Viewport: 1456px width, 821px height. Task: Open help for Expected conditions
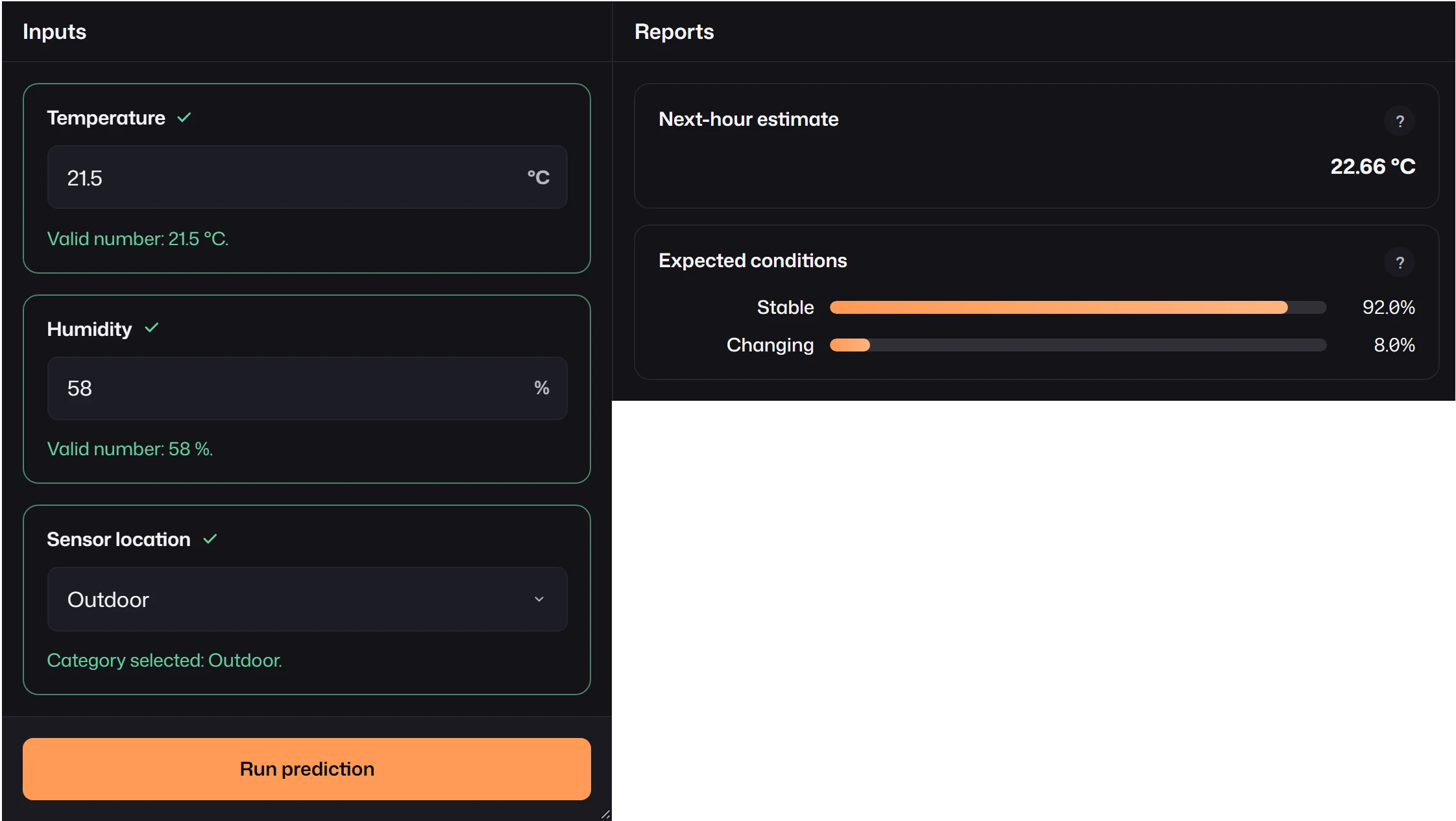1400,263
